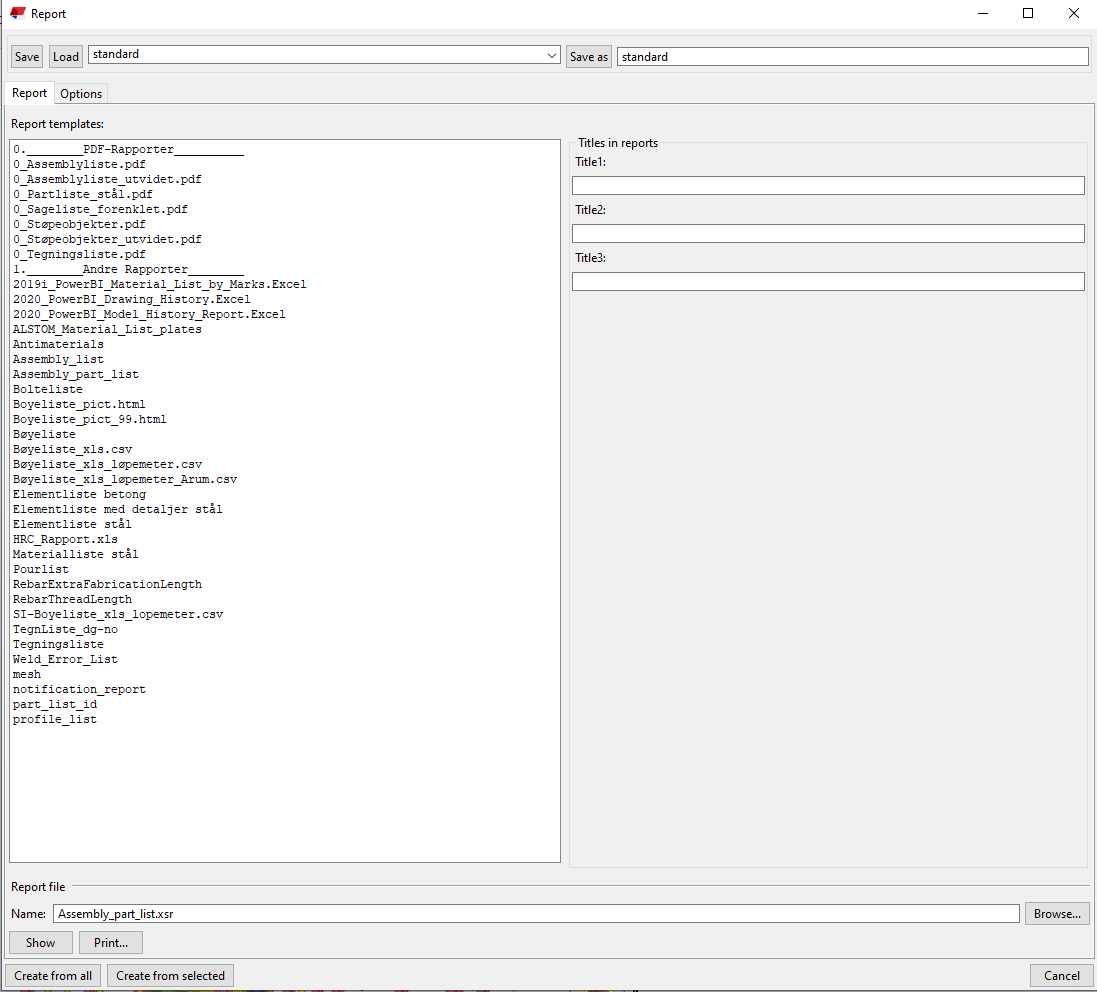1097x992 pixels.
Task: Focus the Save as name field
Action: pos(852,57)
